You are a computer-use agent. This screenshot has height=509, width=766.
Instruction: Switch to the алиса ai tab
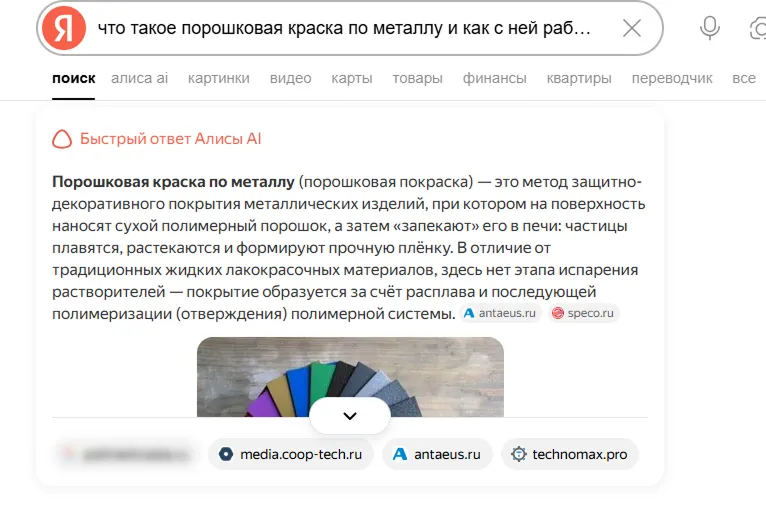139,78
